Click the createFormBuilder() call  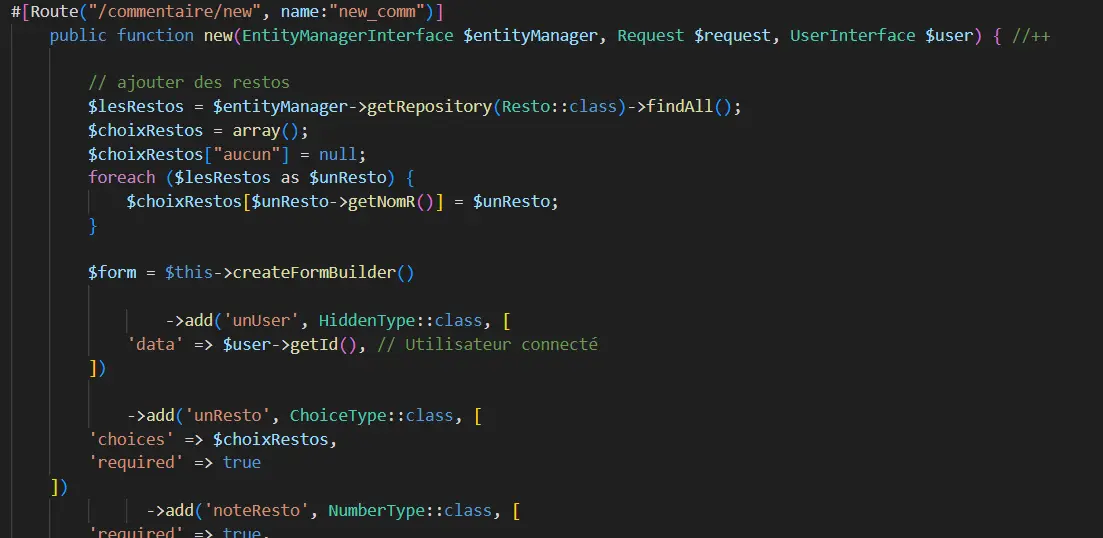coord(323,273)
